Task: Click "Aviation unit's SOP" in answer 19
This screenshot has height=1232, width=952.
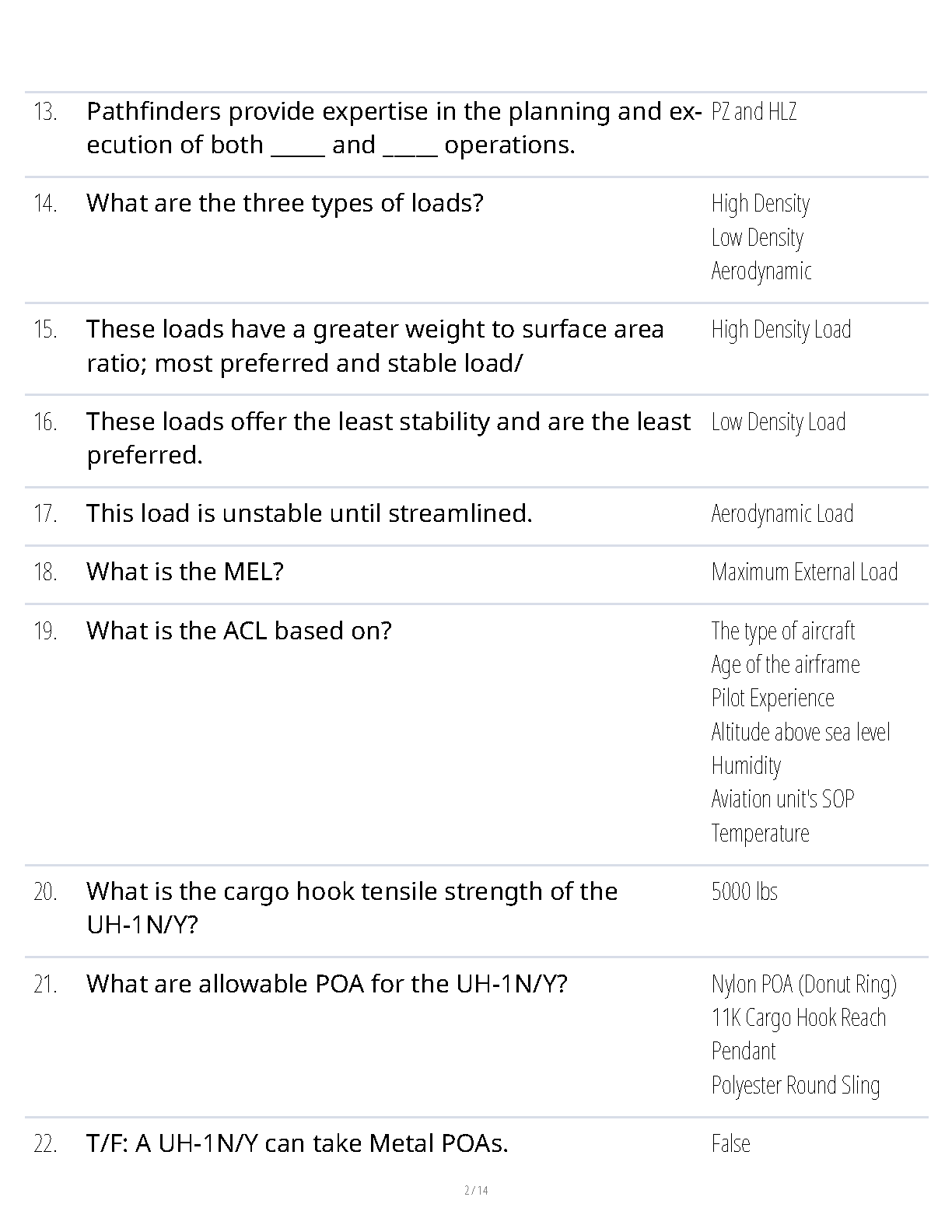Action: coord(782,800)
